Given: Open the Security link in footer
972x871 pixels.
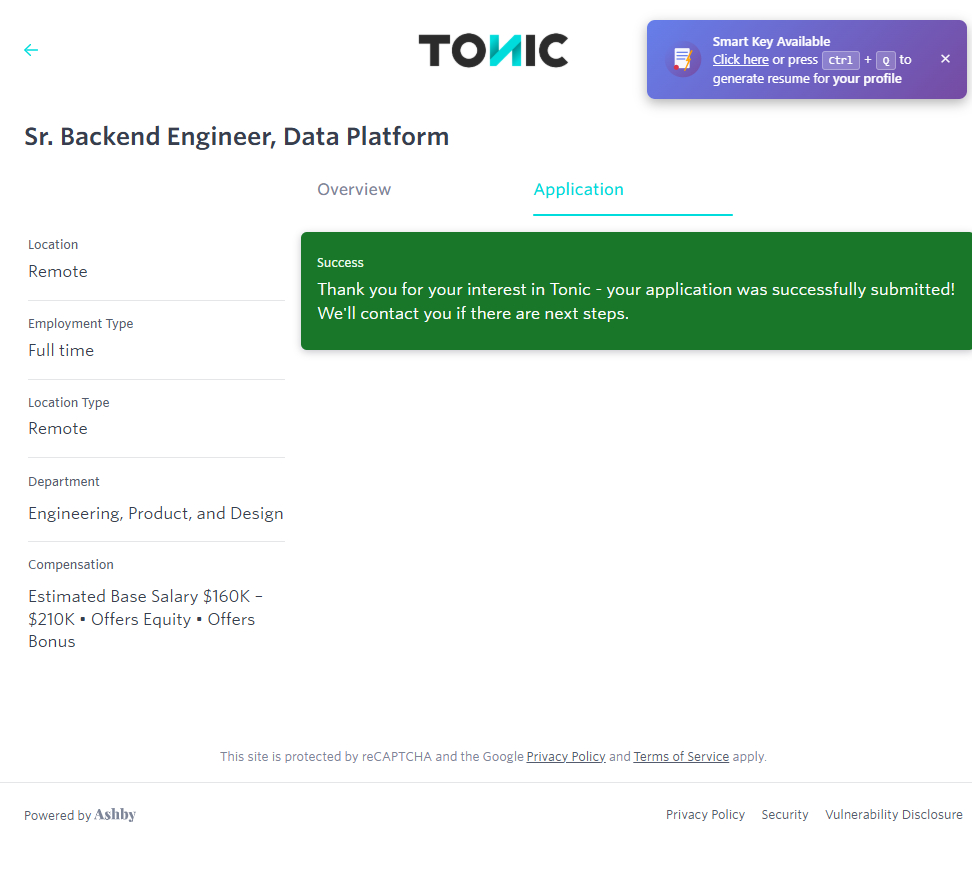Looking at the screenshot, I should tap(785, 815).
